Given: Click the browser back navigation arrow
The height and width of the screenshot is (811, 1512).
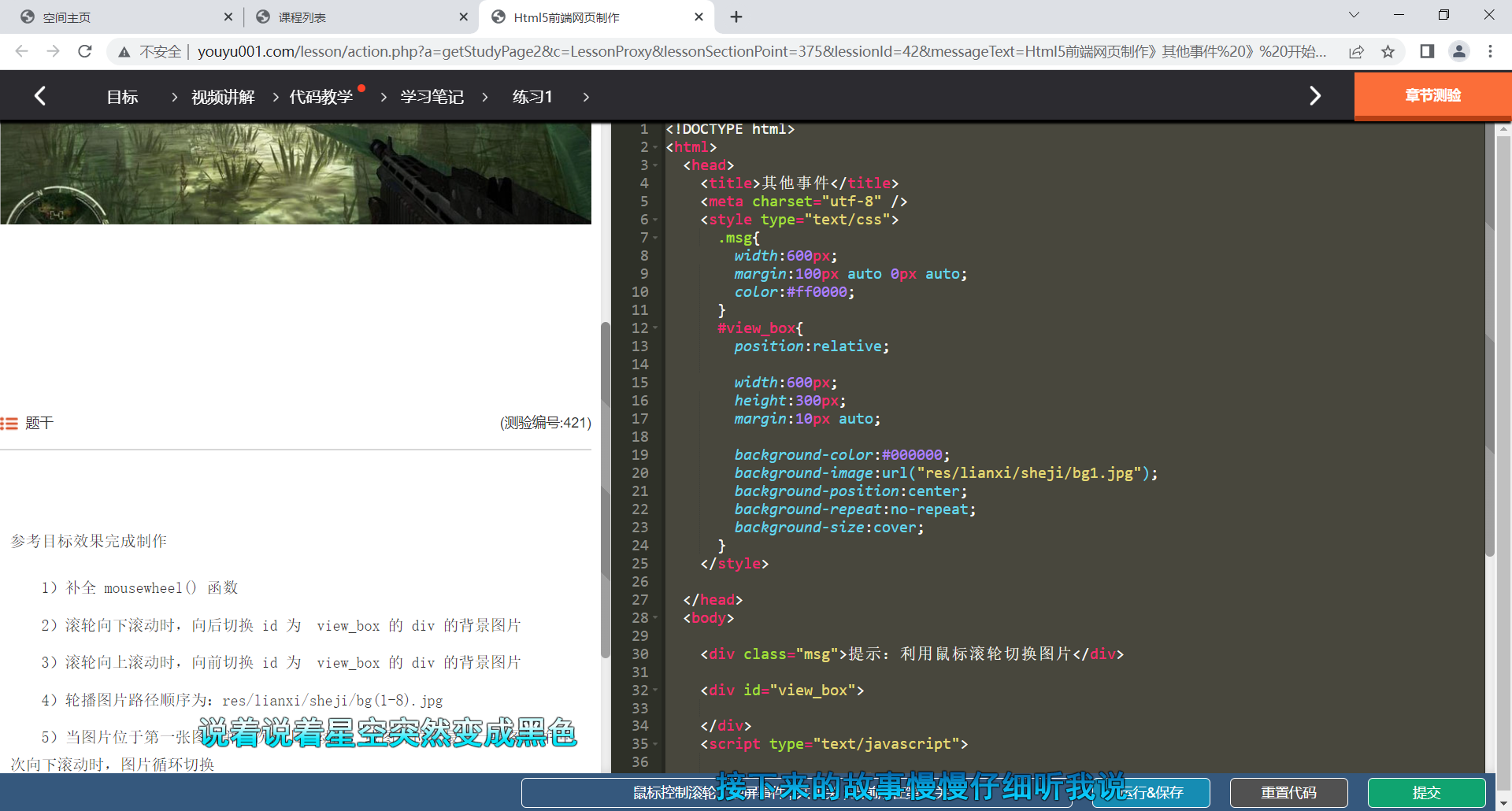Looking at the screenshot, I should [21, 51].
